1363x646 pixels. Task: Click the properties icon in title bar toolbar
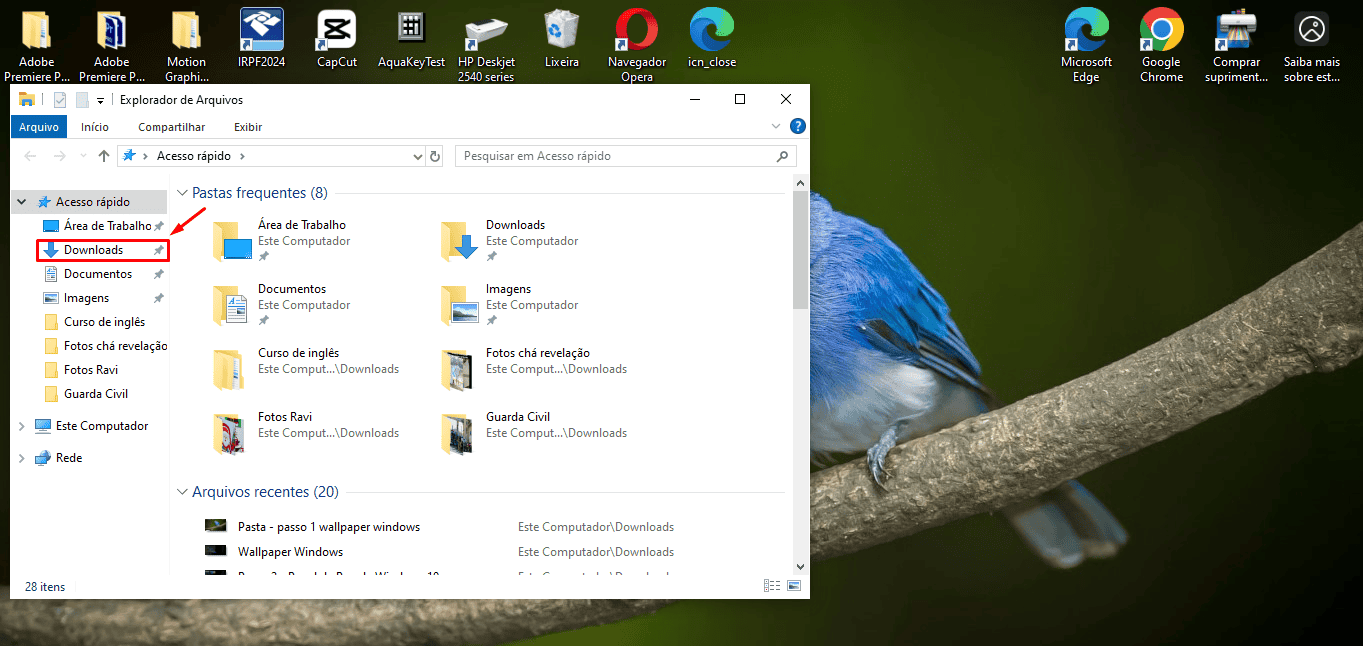[60, 100]
